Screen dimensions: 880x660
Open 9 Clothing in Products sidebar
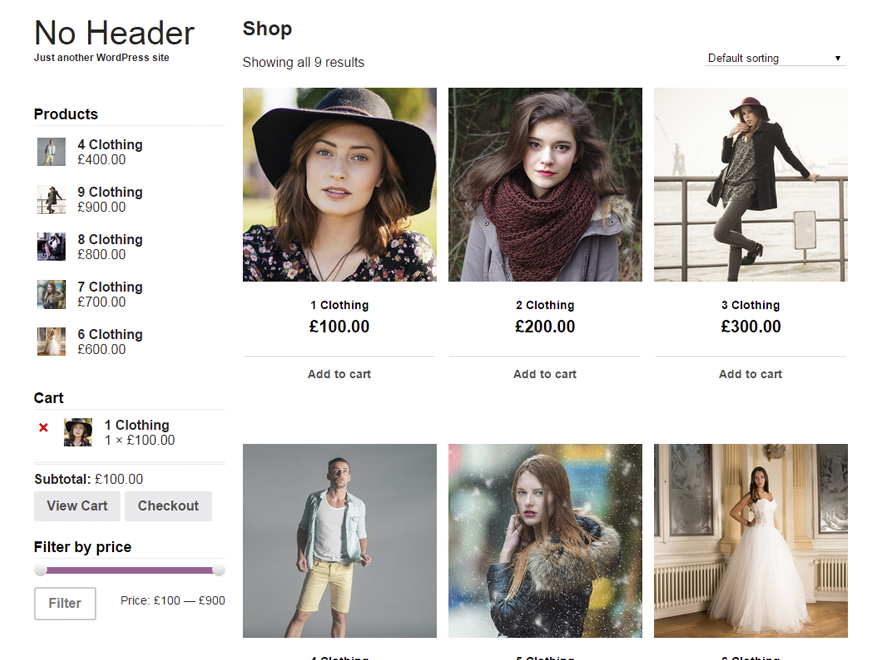tap(110, 192)
